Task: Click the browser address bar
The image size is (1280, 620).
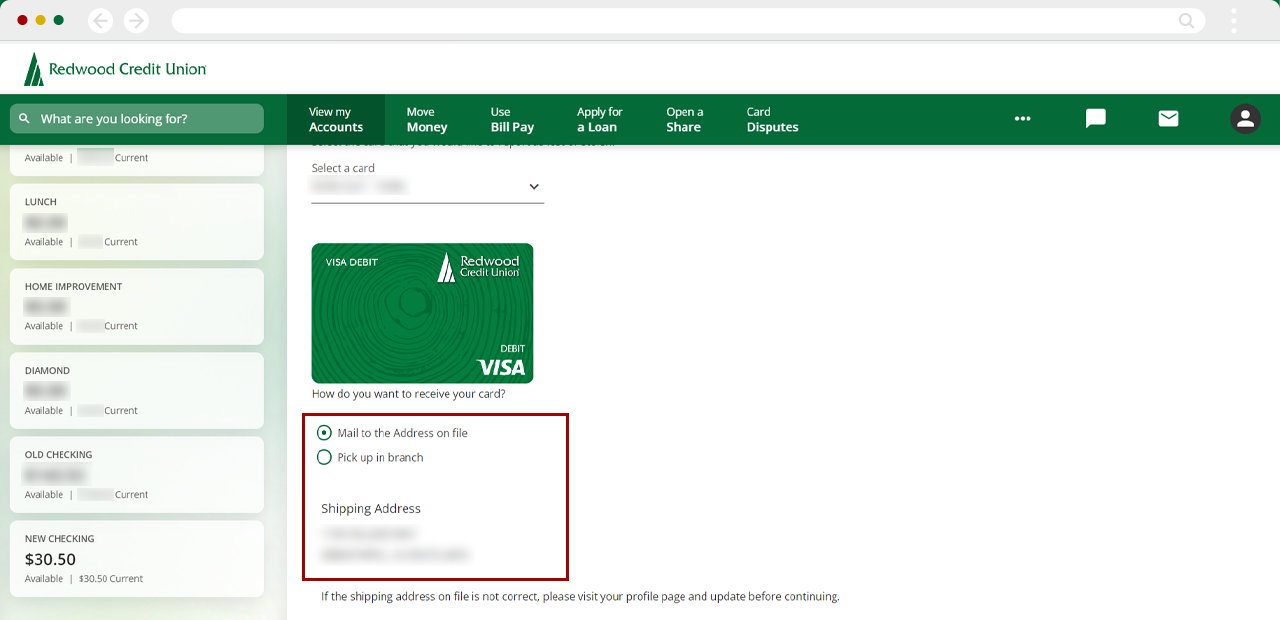Action: [x=688, y=20]
